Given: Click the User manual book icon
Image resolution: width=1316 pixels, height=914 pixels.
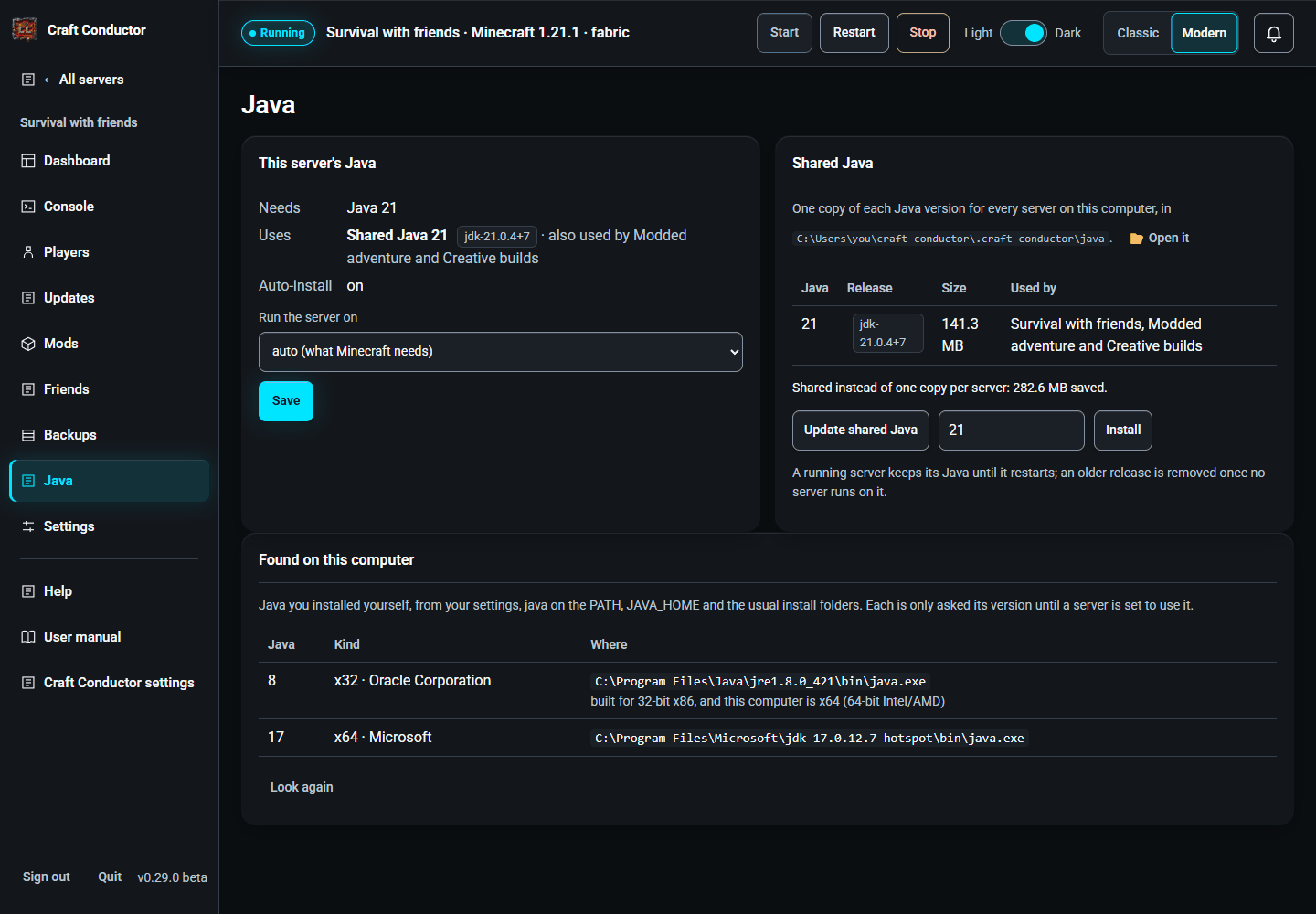Looking at the screenshot, I should (x=28, y=637).
